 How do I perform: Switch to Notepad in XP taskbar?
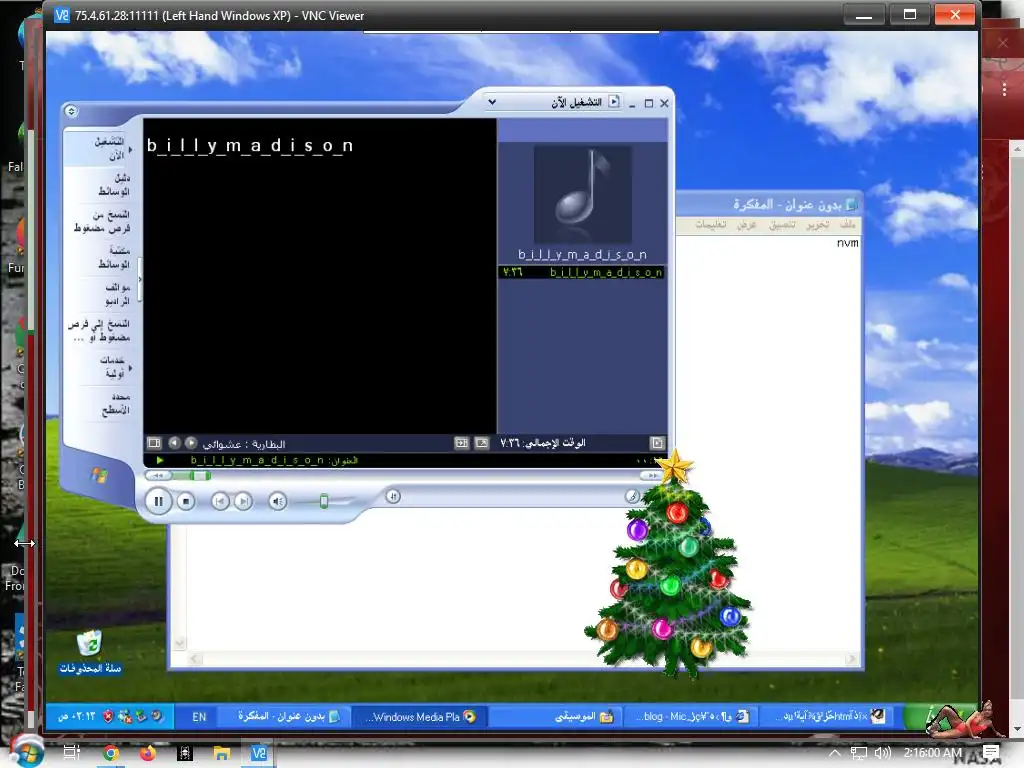286,716
